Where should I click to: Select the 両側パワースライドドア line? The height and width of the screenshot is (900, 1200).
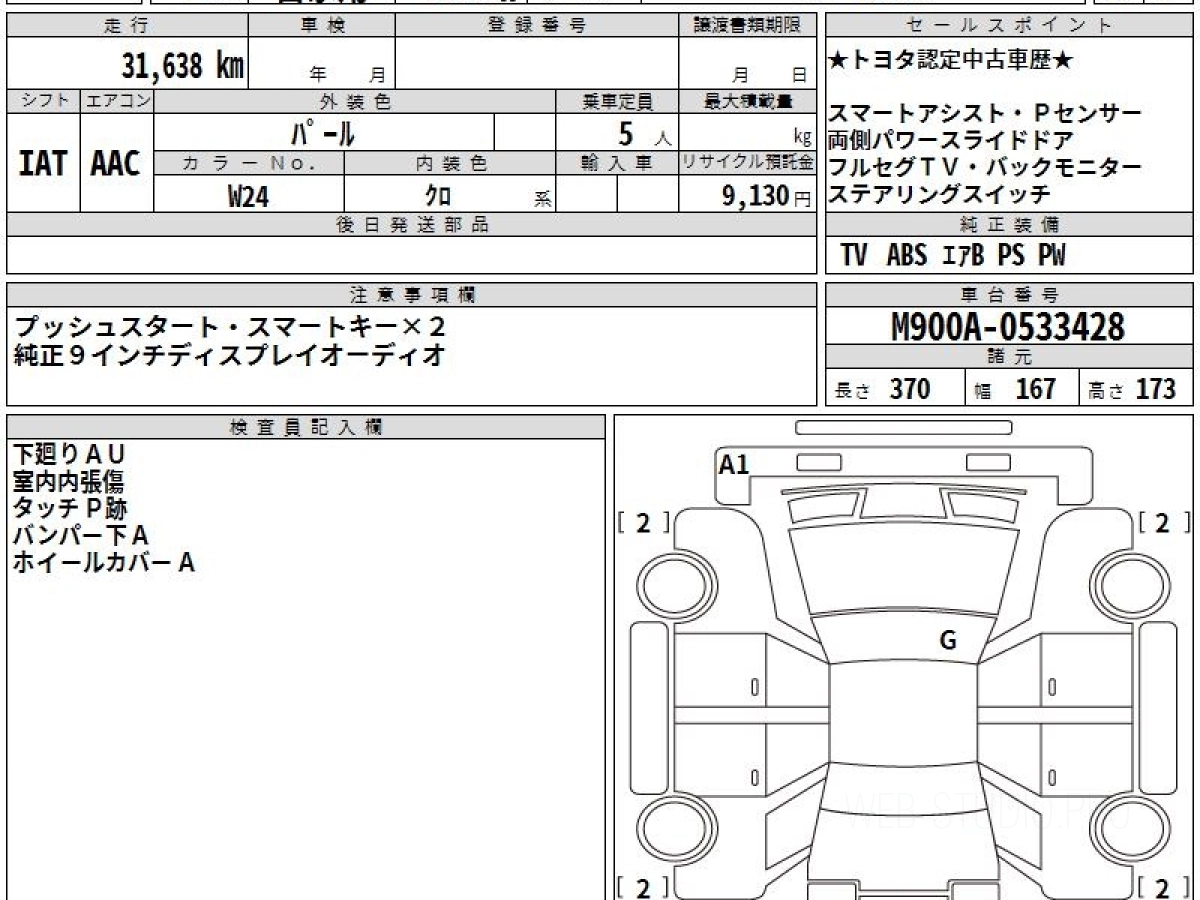[951, 140]
